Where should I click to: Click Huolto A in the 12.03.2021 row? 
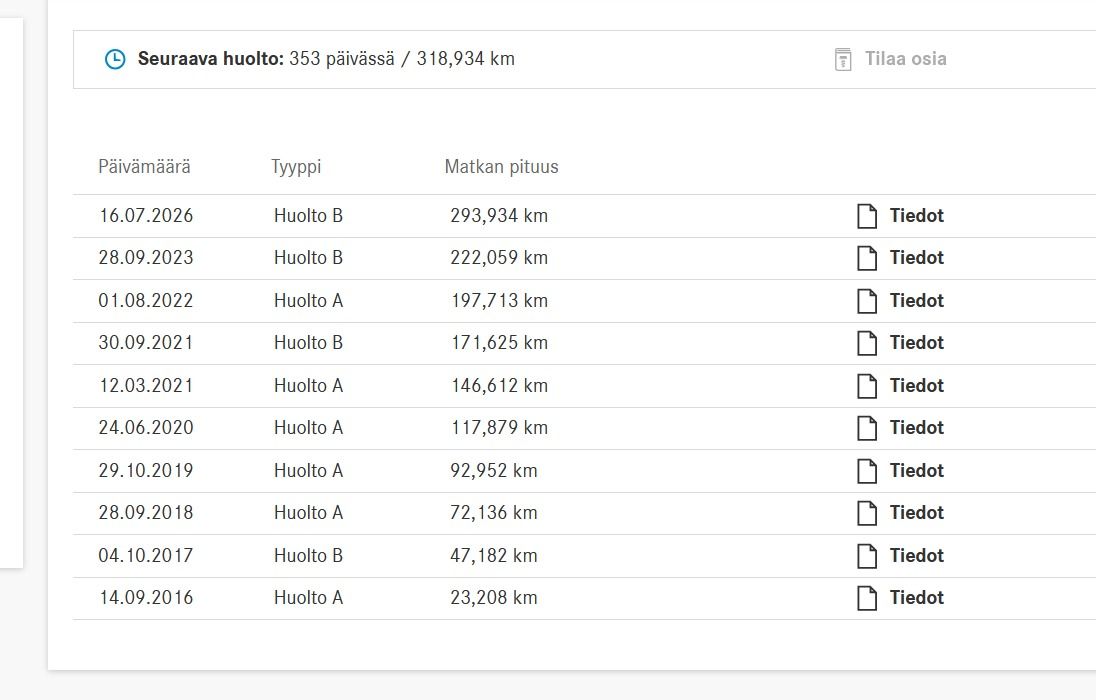308,385
